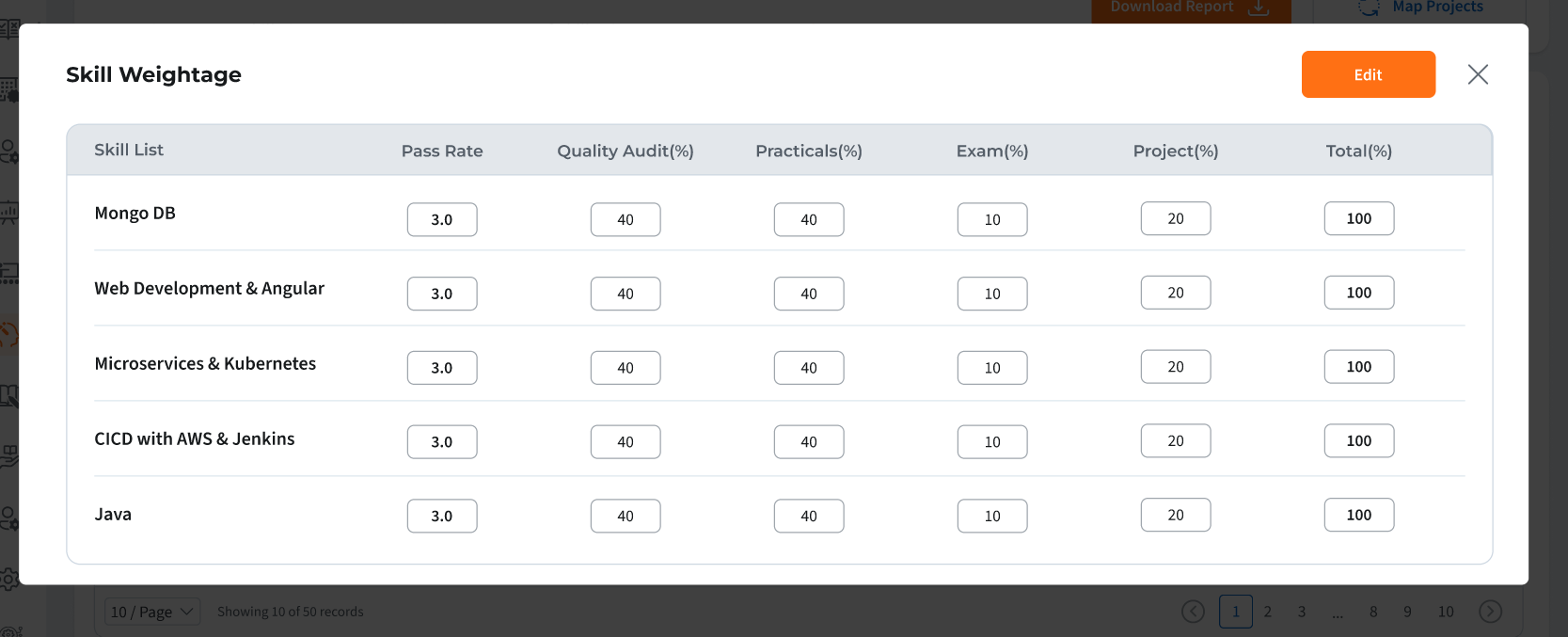The height and width of the screenshot is (637, 1568).
Task: Go to page 2 in pagination
Action: tap(1268, 612)
